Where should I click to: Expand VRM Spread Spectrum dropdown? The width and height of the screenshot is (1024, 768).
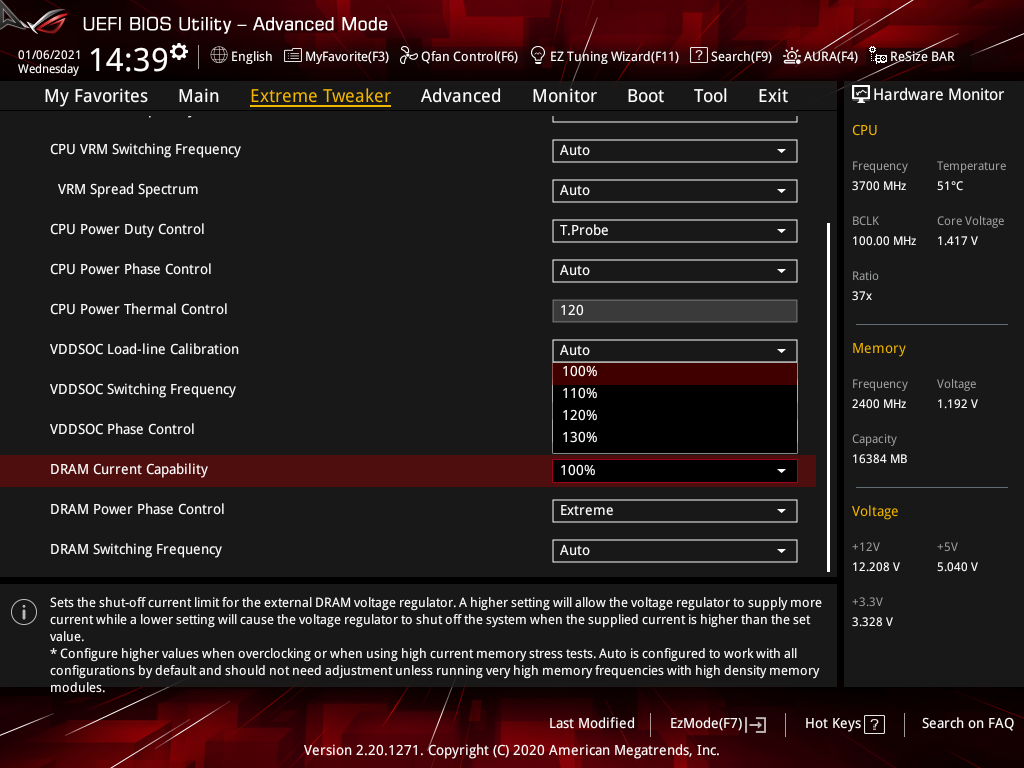pyautogui.click(x=675, y=191)
